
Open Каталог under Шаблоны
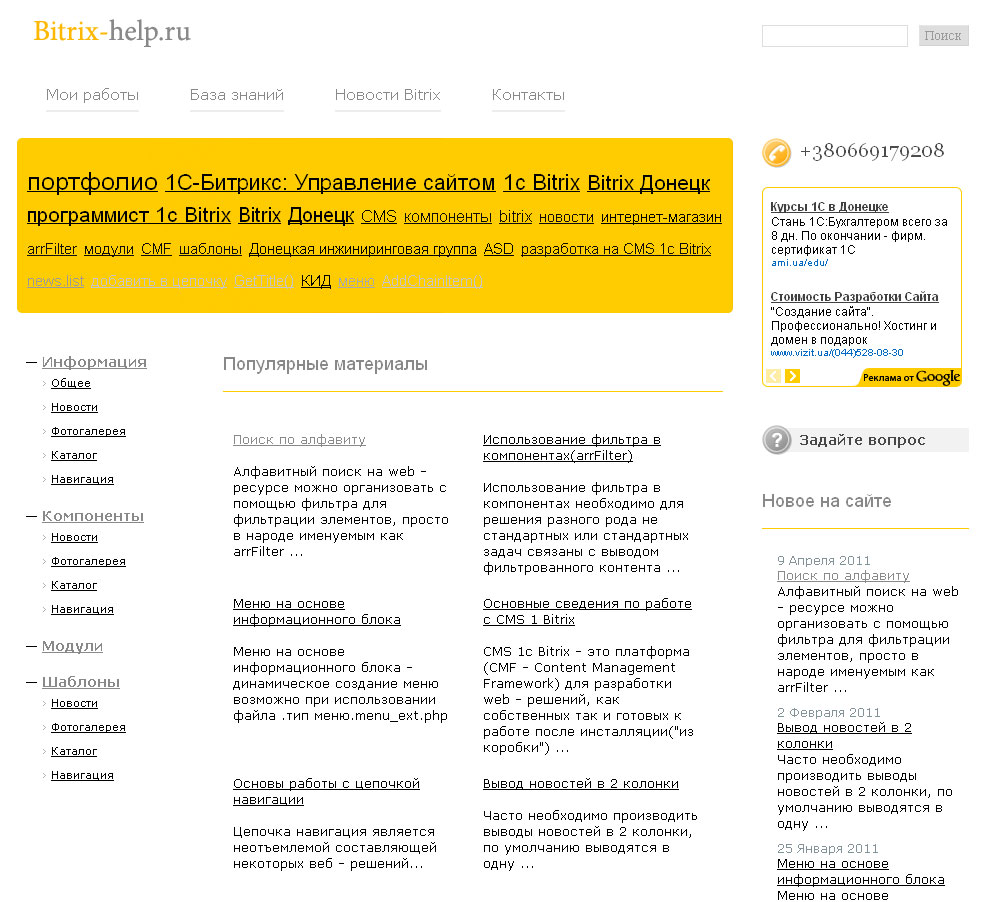(74, 751)
